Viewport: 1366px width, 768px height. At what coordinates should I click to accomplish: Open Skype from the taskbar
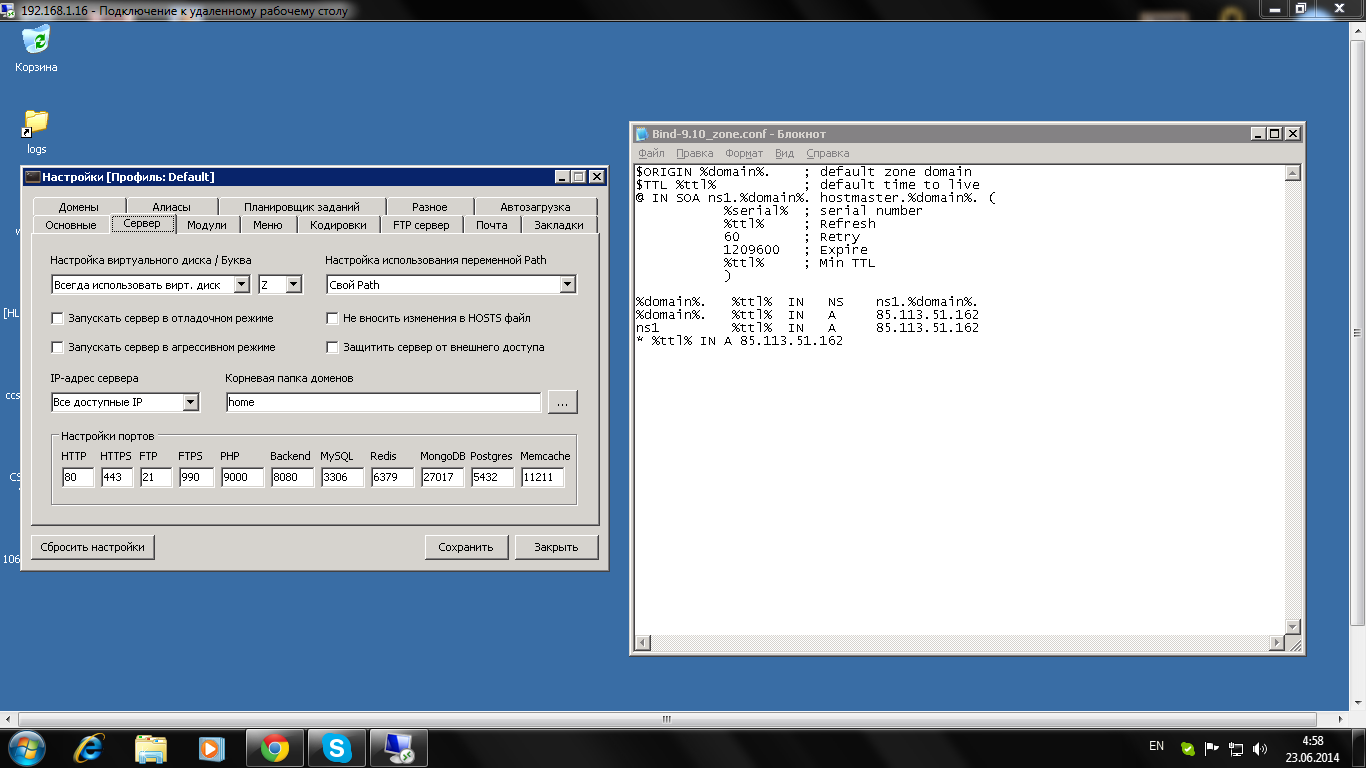click(x=337, y=748)
